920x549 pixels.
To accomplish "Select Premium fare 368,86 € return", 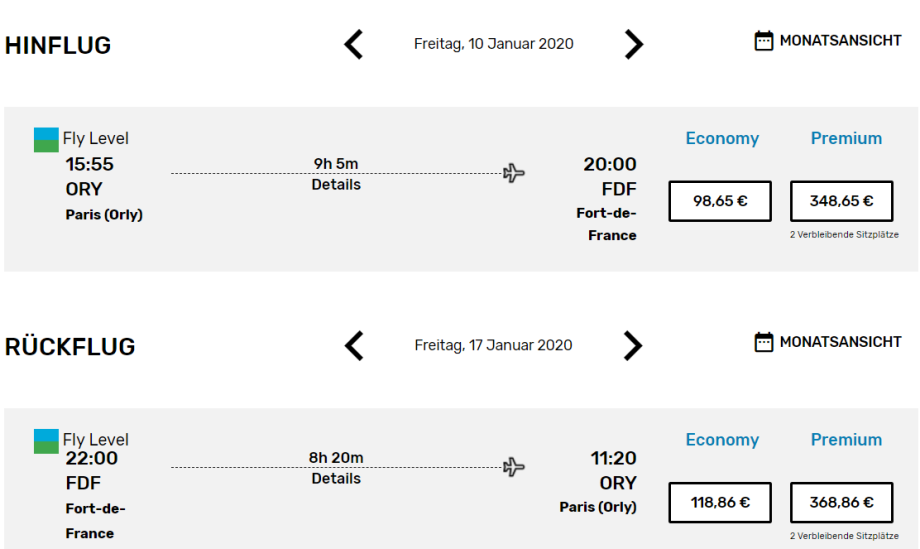I will point(841,502).
